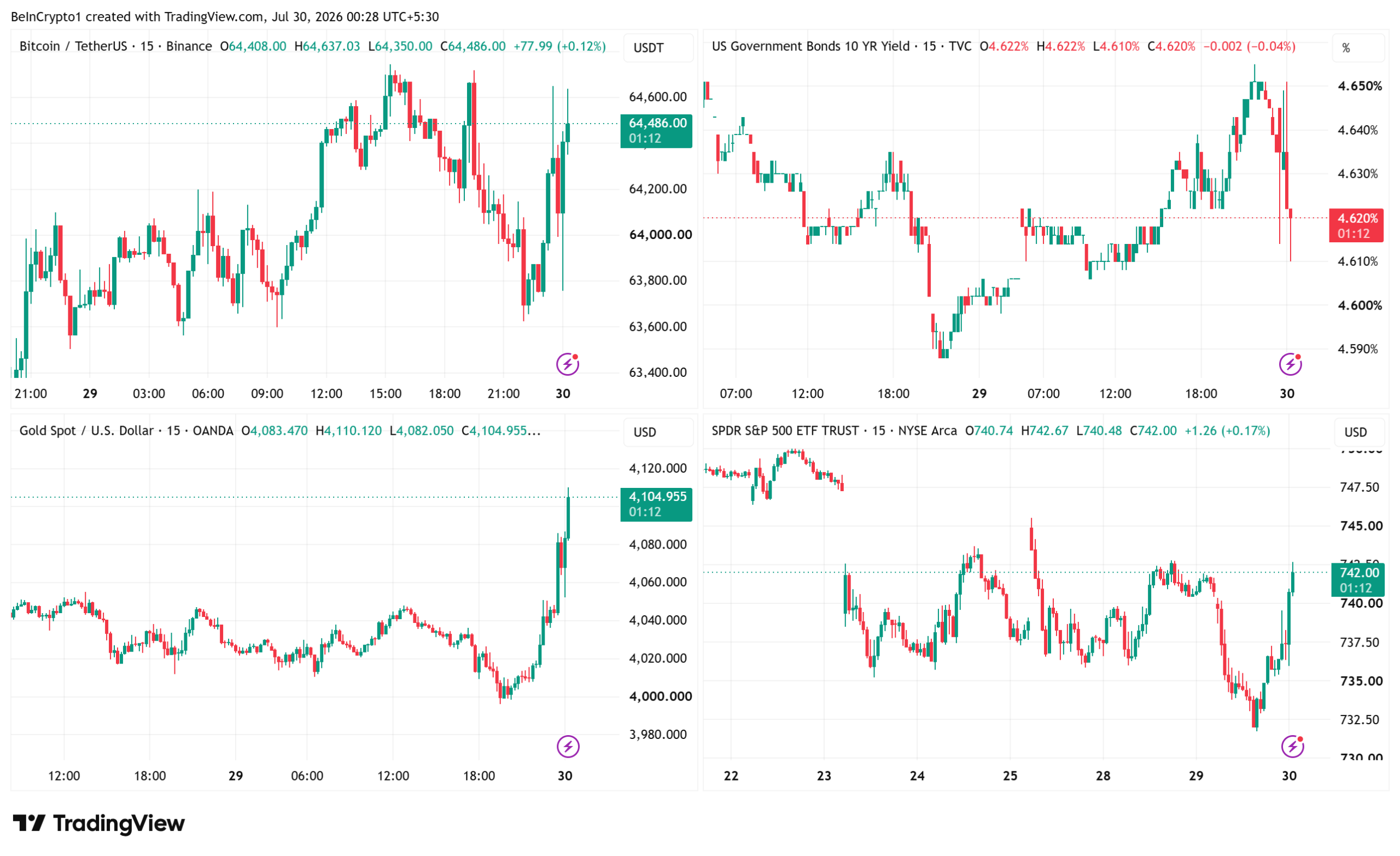Click Gold low value 4,082.050
The width and height of the screenshot is (1400, 856).
pos(424,430)
